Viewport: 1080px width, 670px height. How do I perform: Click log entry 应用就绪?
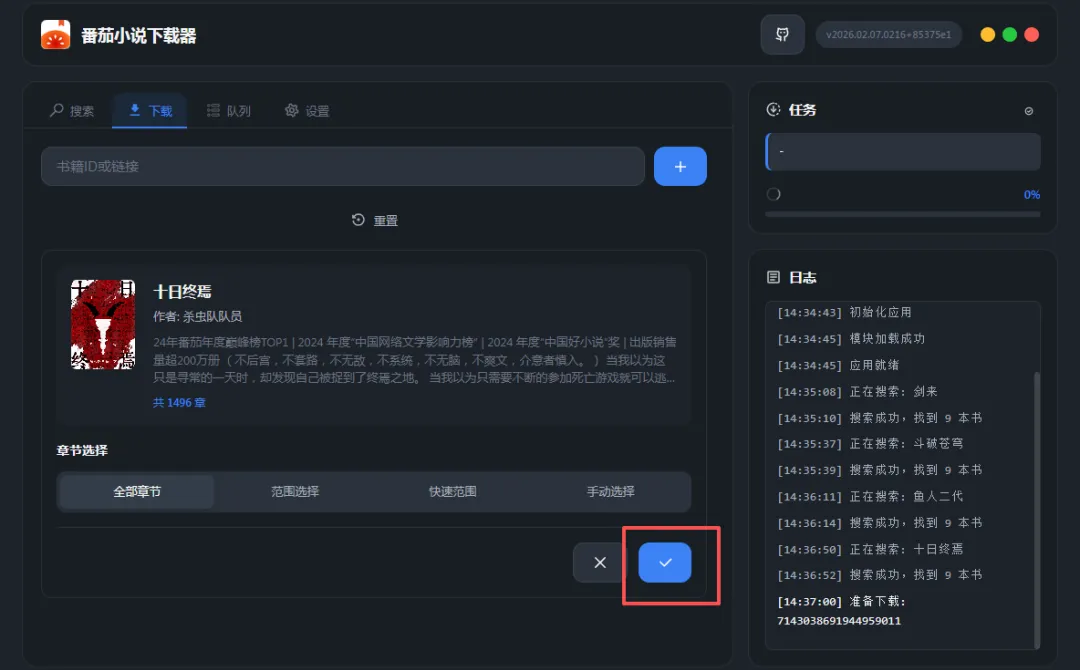coord(838,364)
